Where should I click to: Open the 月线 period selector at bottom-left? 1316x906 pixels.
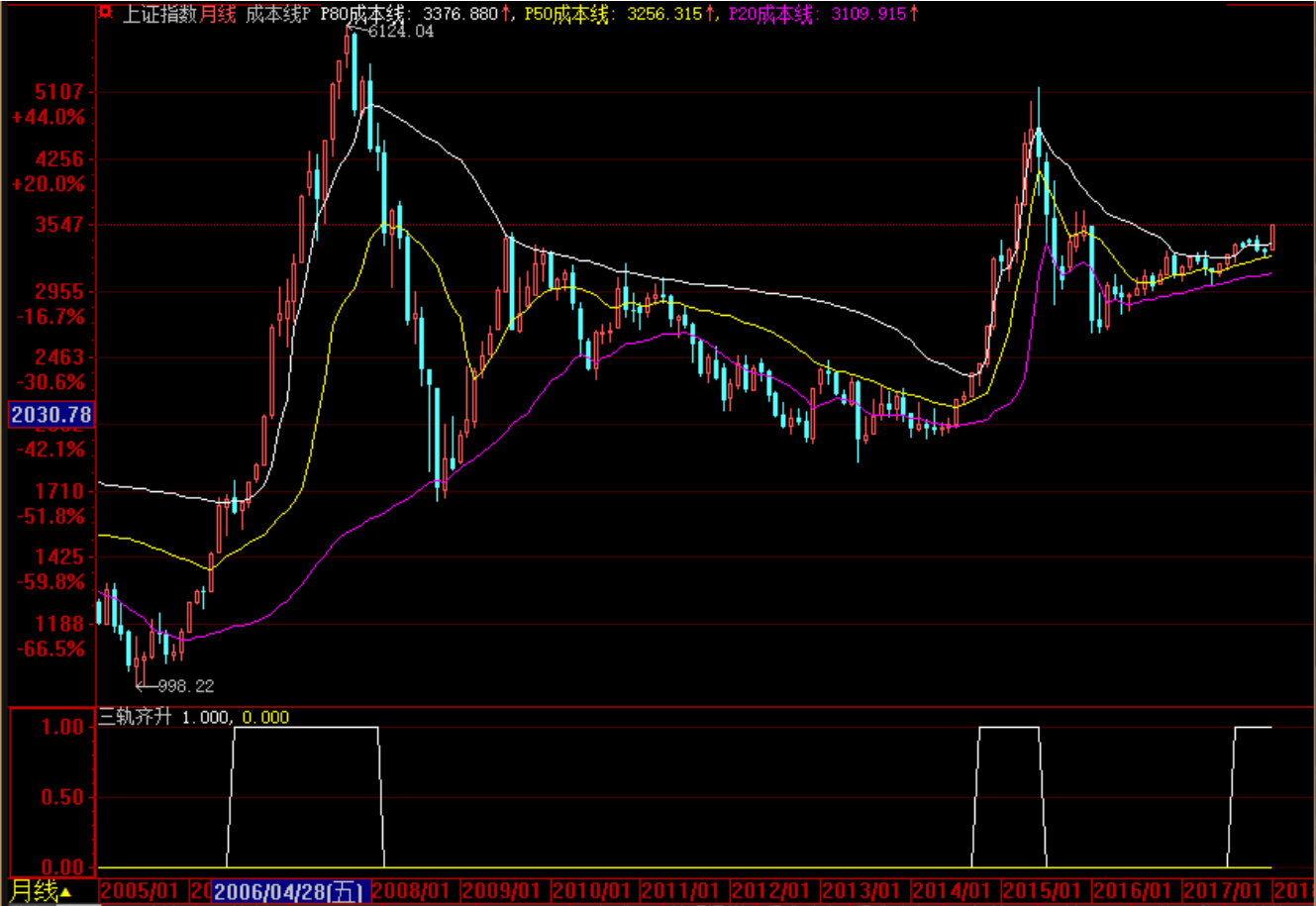tap(40, 892)
